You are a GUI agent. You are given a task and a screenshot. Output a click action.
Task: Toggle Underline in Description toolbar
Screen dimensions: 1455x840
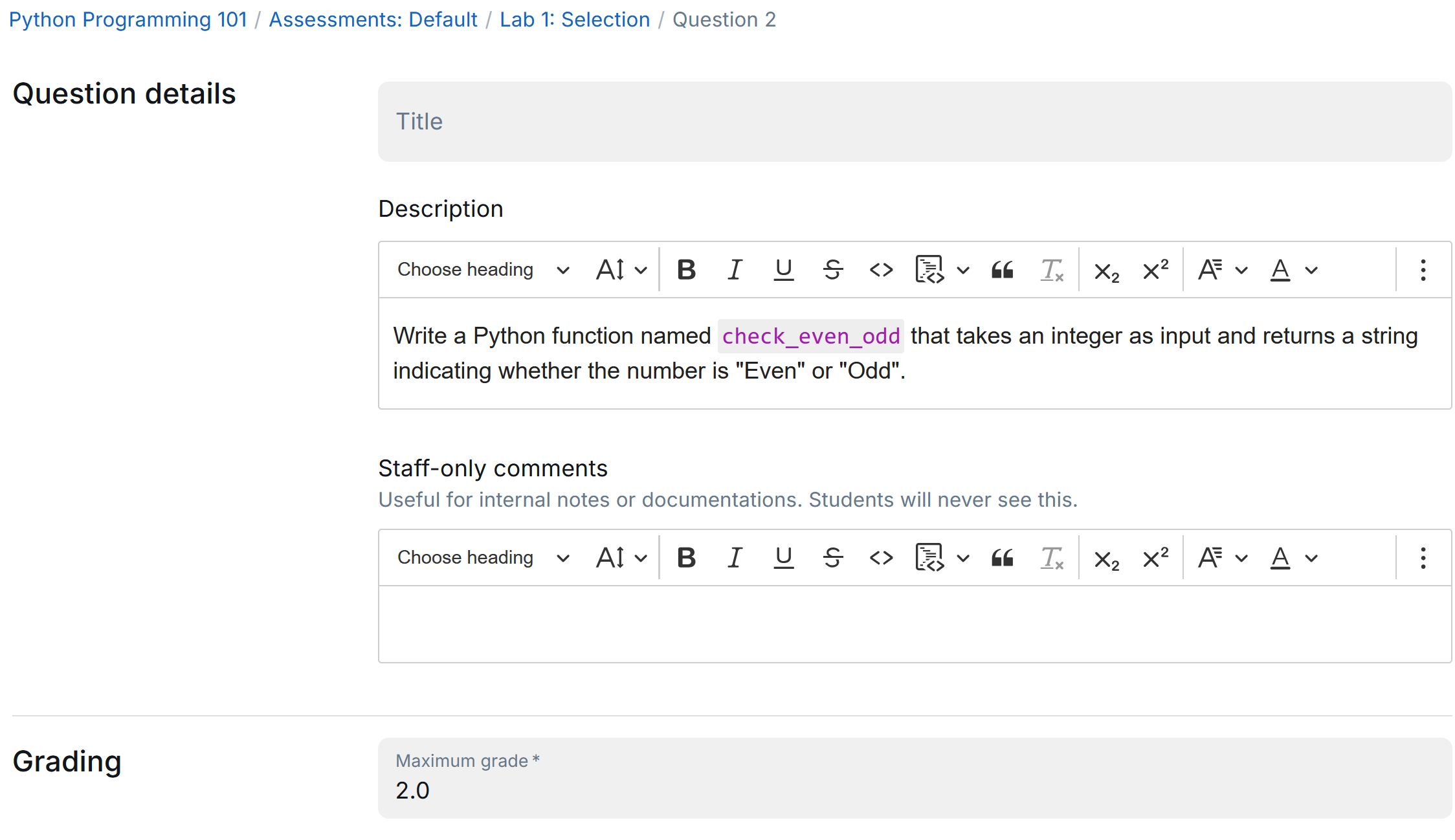pos(784,270)
